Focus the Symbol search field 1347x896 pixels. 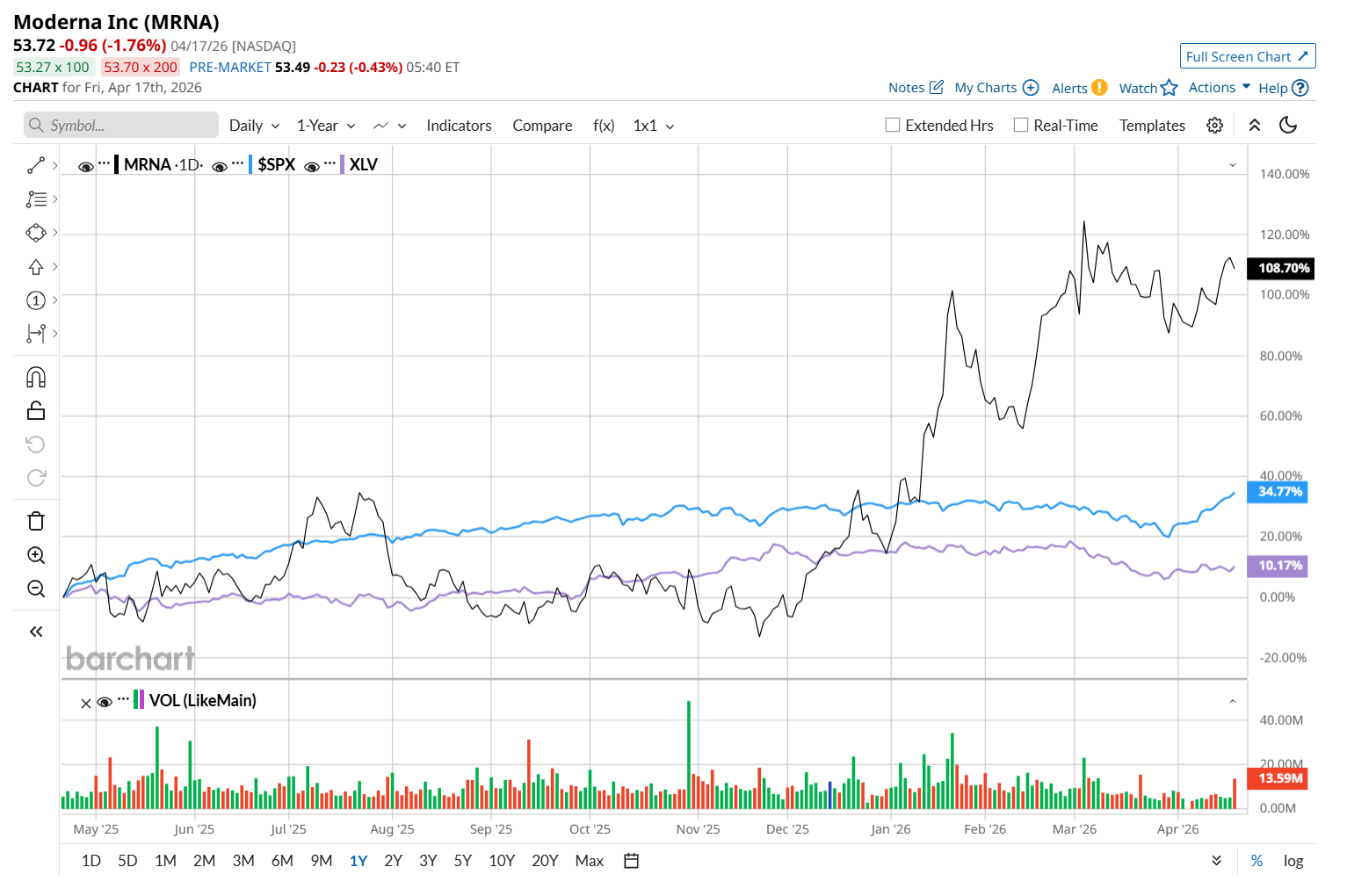[x=121, y=125]
